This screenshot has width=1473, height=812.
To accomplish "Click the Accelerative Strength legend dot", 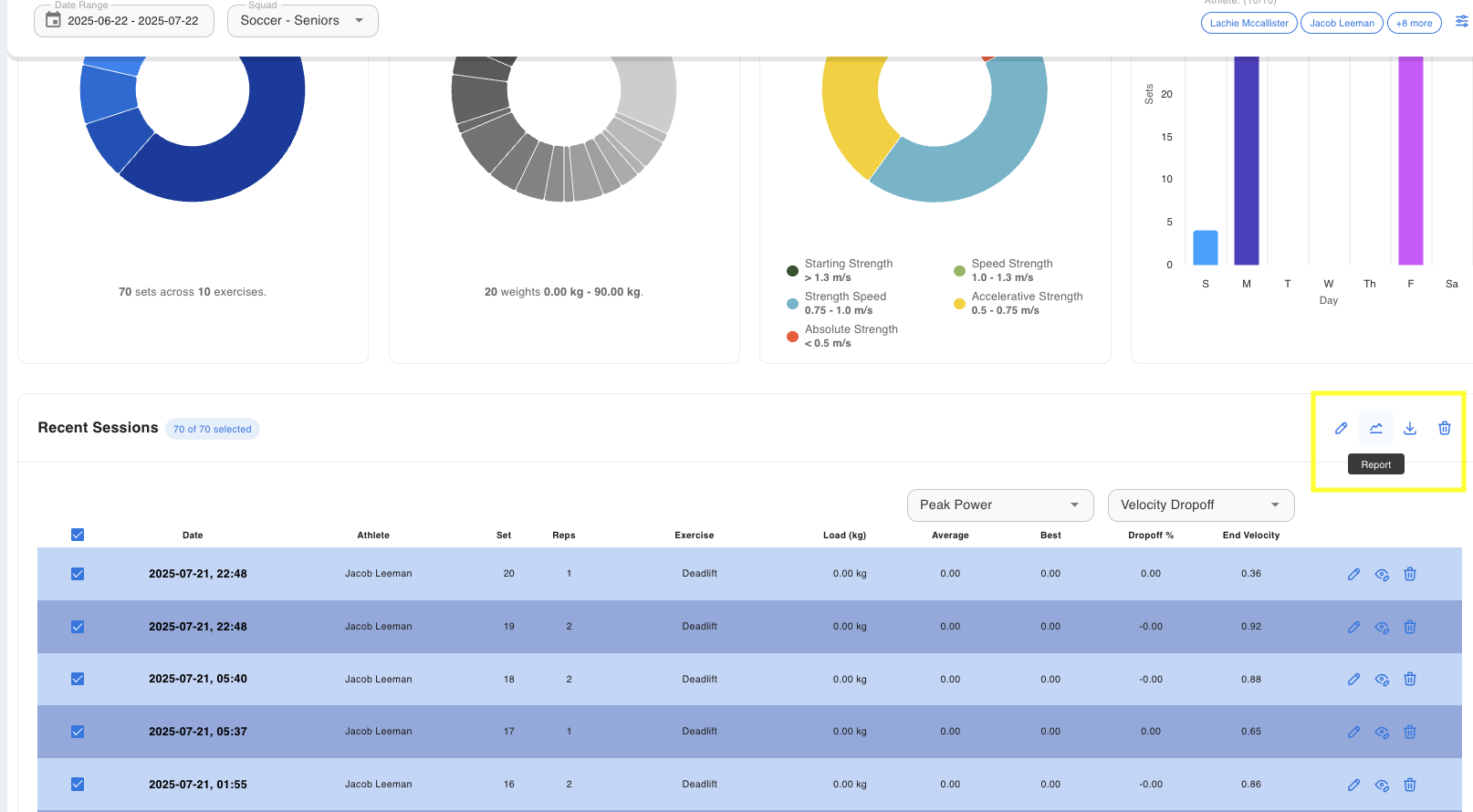I will (x=959, y=304).
